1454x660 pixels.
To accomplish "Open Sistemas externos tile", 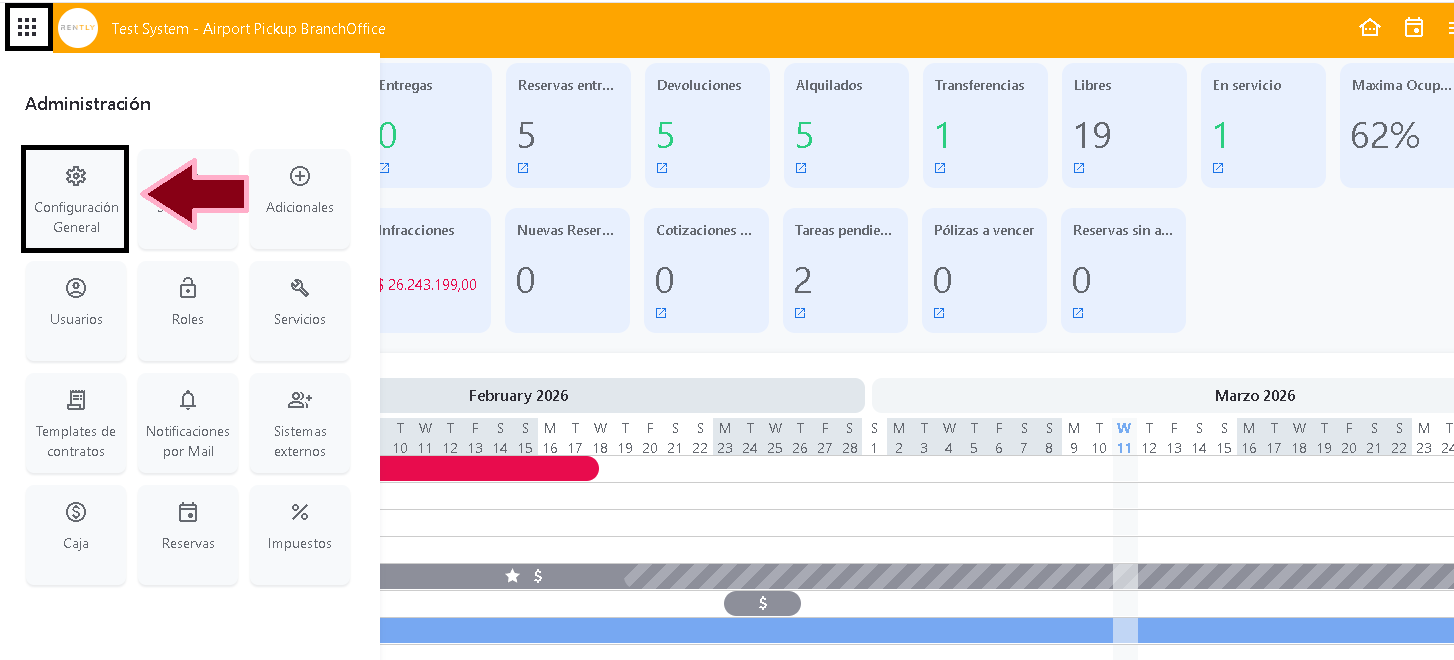I will 299,423.
